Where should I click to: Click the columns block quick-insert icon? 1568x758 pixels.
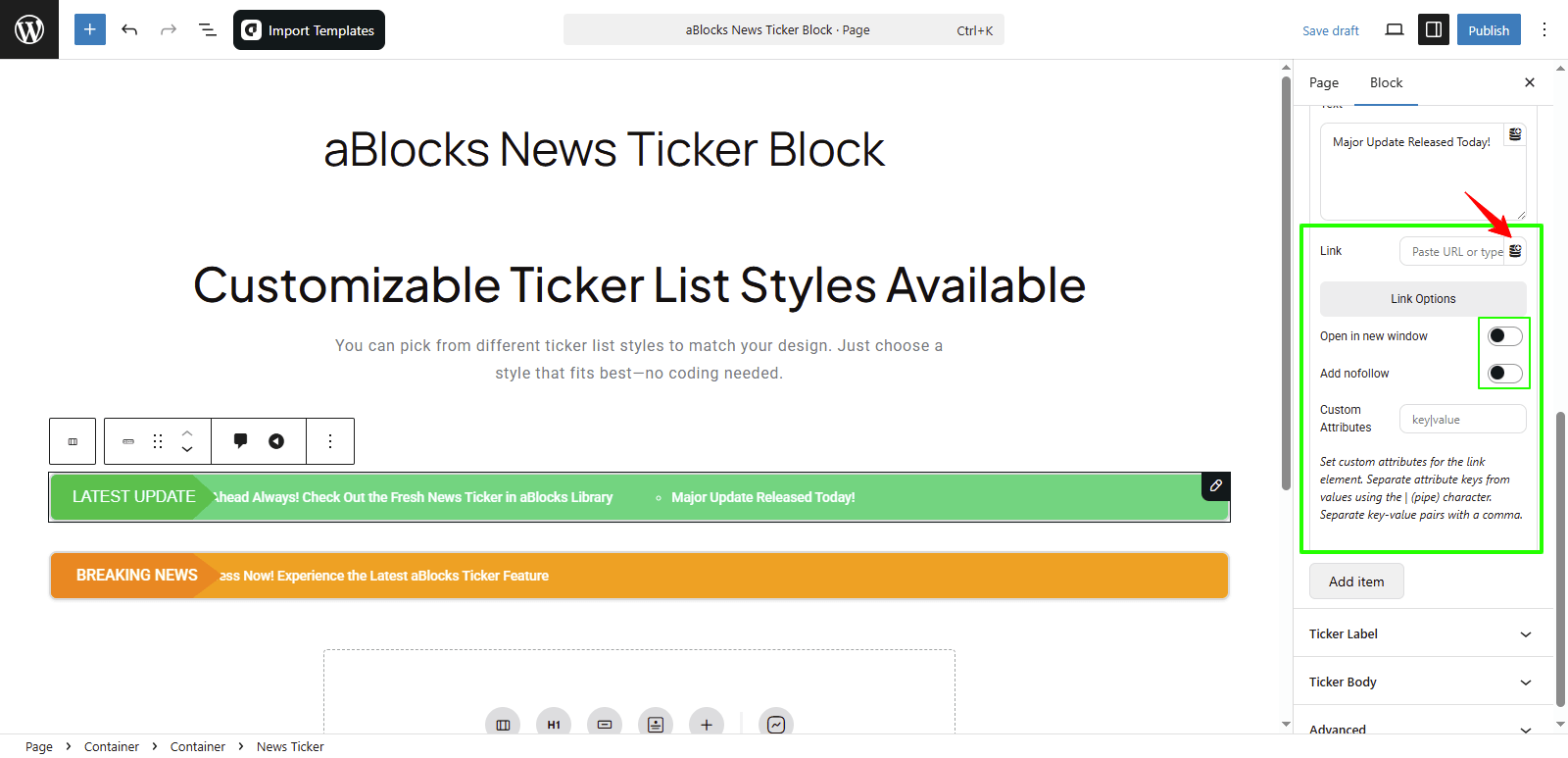[x=503, y=725]
